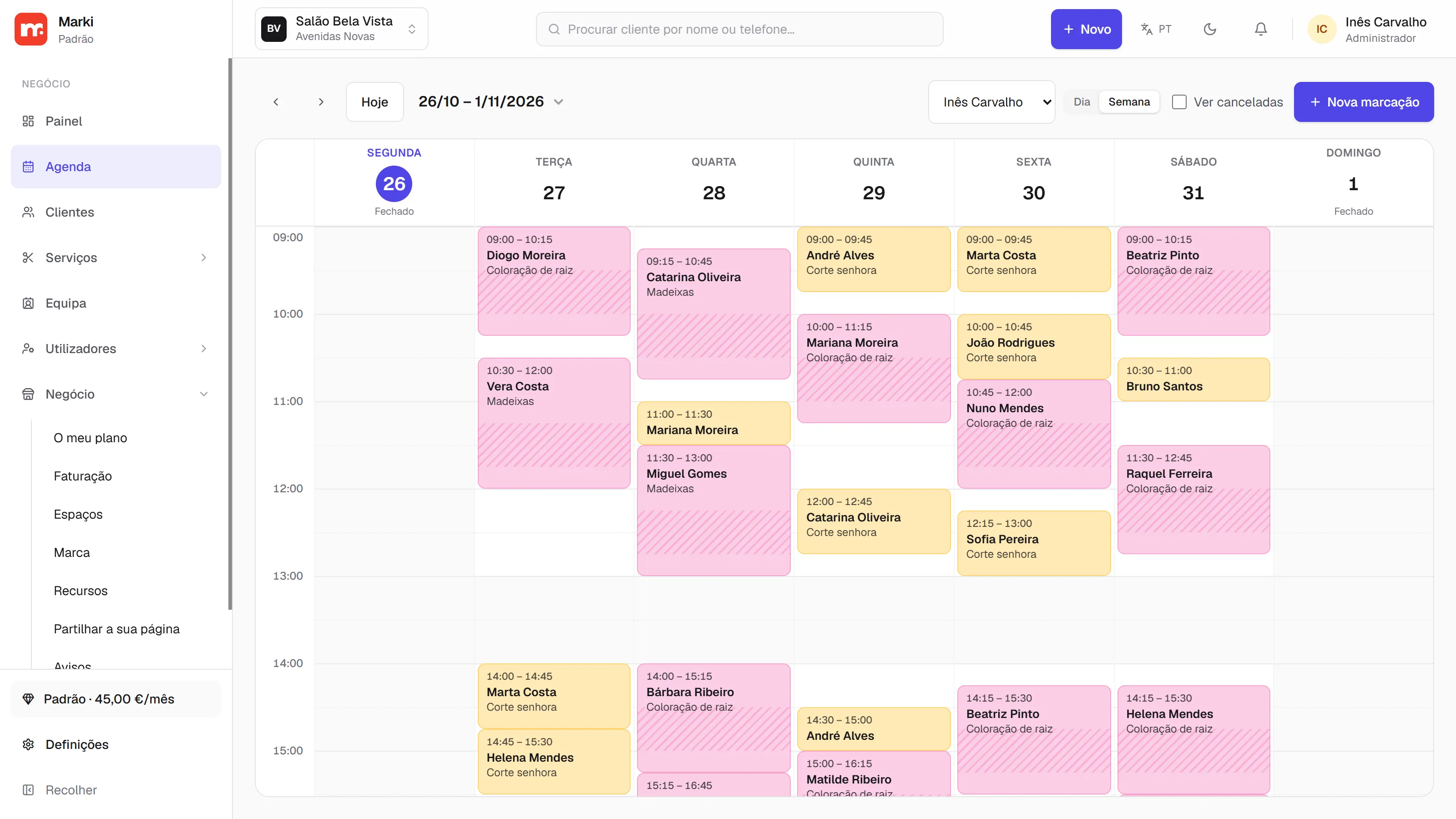The width and height of the screenshot is (1456, 819).
Task: Click the Hoje button
Action: pyautogui.click(x=375, y=102)
